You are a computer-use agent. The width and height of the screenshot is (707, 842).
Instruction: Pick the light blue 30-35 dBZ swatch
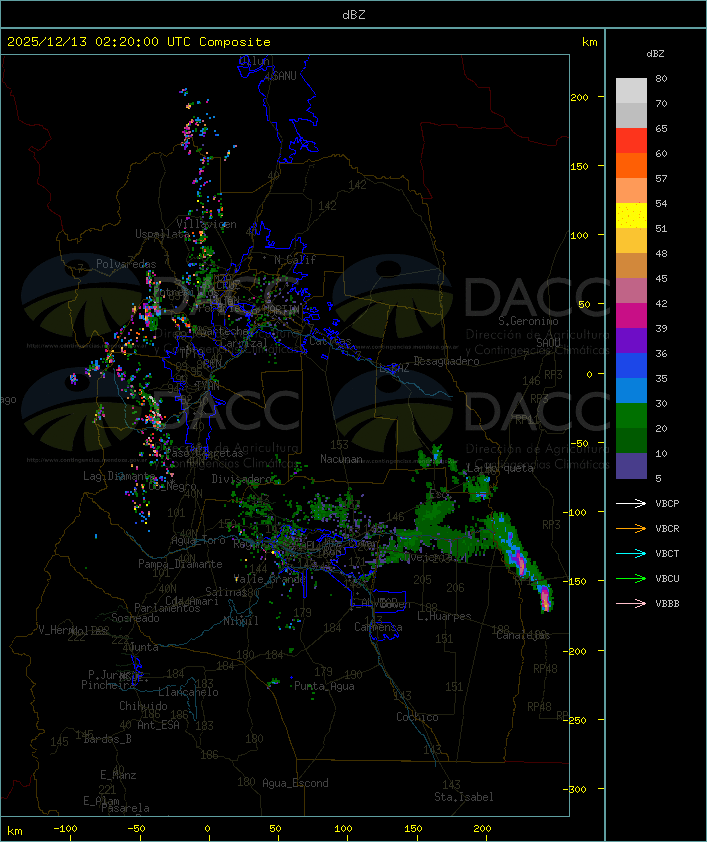click(631, 391)
